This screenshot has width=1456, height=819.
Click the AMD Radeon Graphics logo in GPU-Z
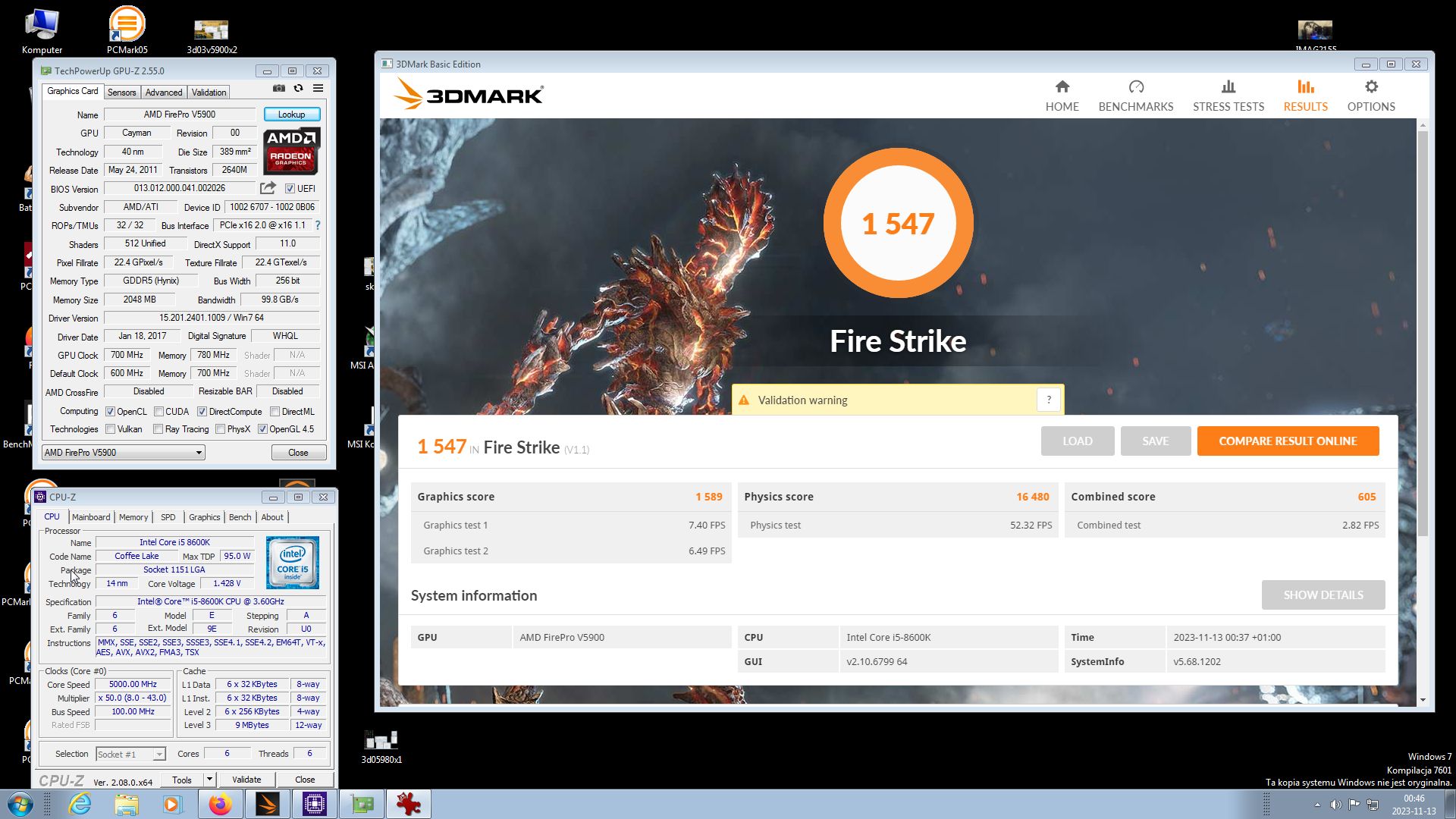[291, 151]
